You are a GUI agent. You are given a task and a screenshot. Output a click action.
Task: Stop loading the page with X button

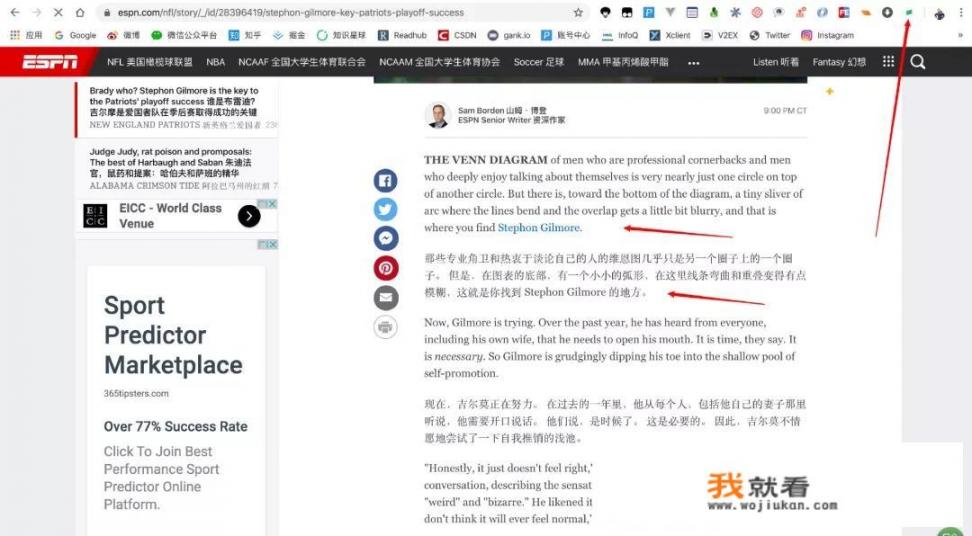point(58,12)
